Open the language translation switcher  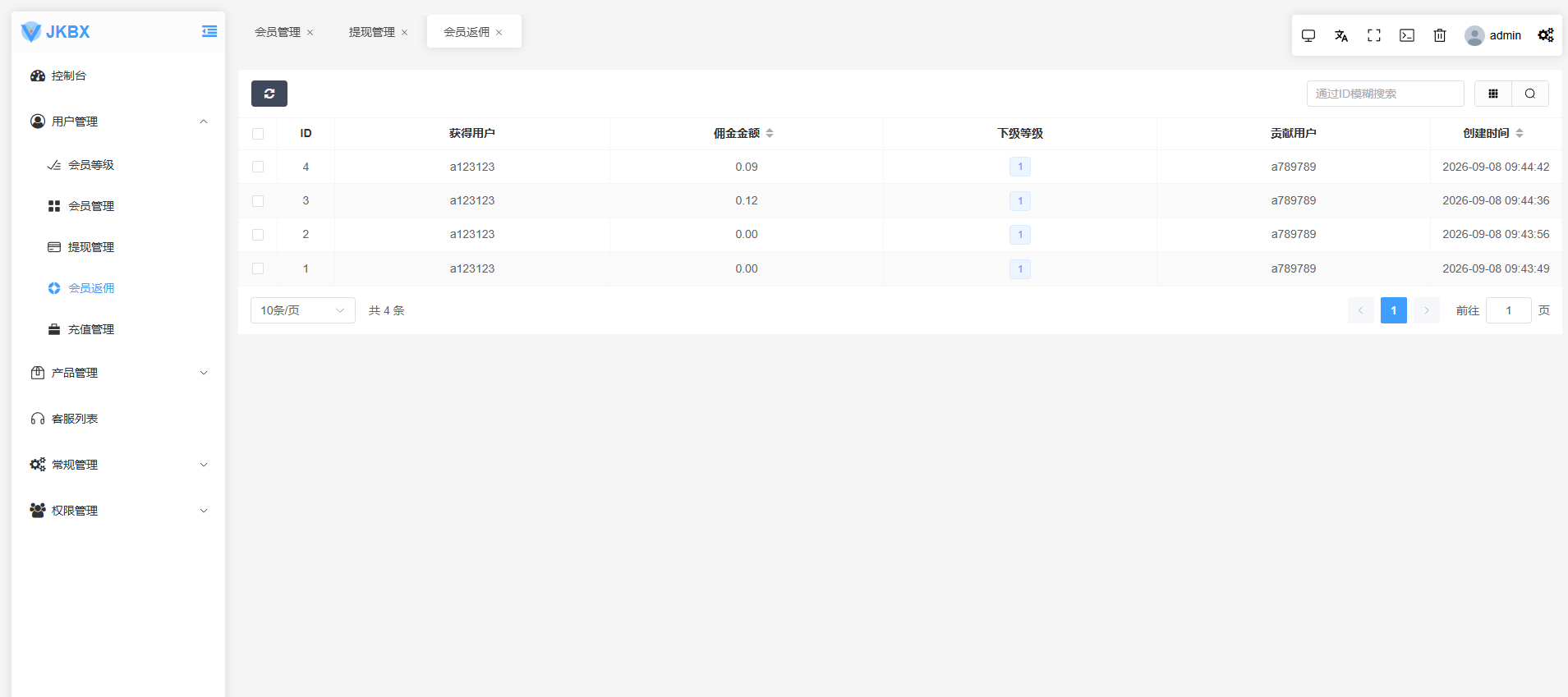coord(1341,35)
